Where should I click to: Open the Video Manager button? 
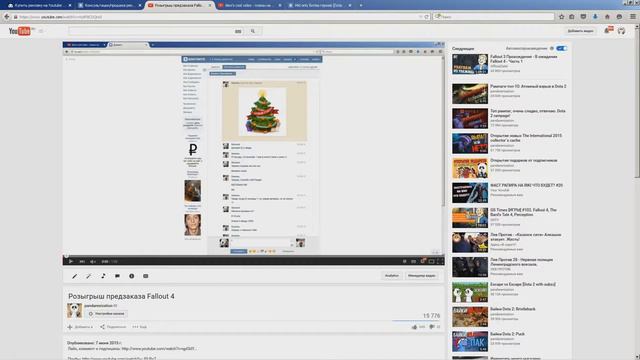(422, 276)
